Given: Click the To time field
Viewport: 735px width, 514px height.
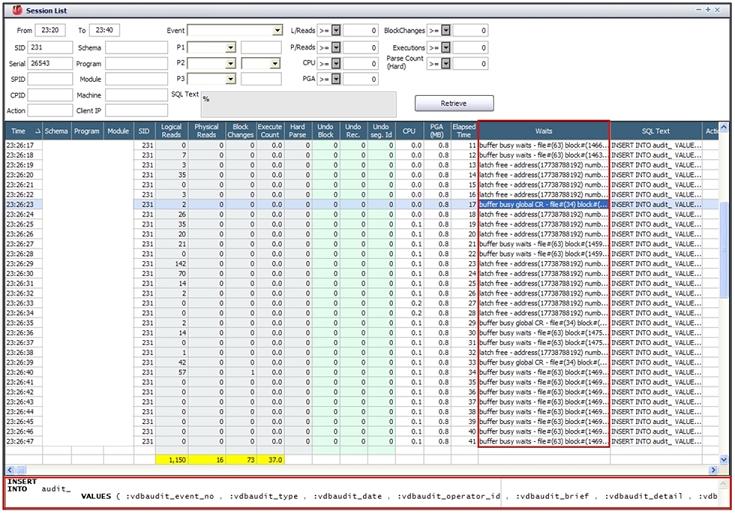Looking at the screenshot, I should click(x=104, y=30).
